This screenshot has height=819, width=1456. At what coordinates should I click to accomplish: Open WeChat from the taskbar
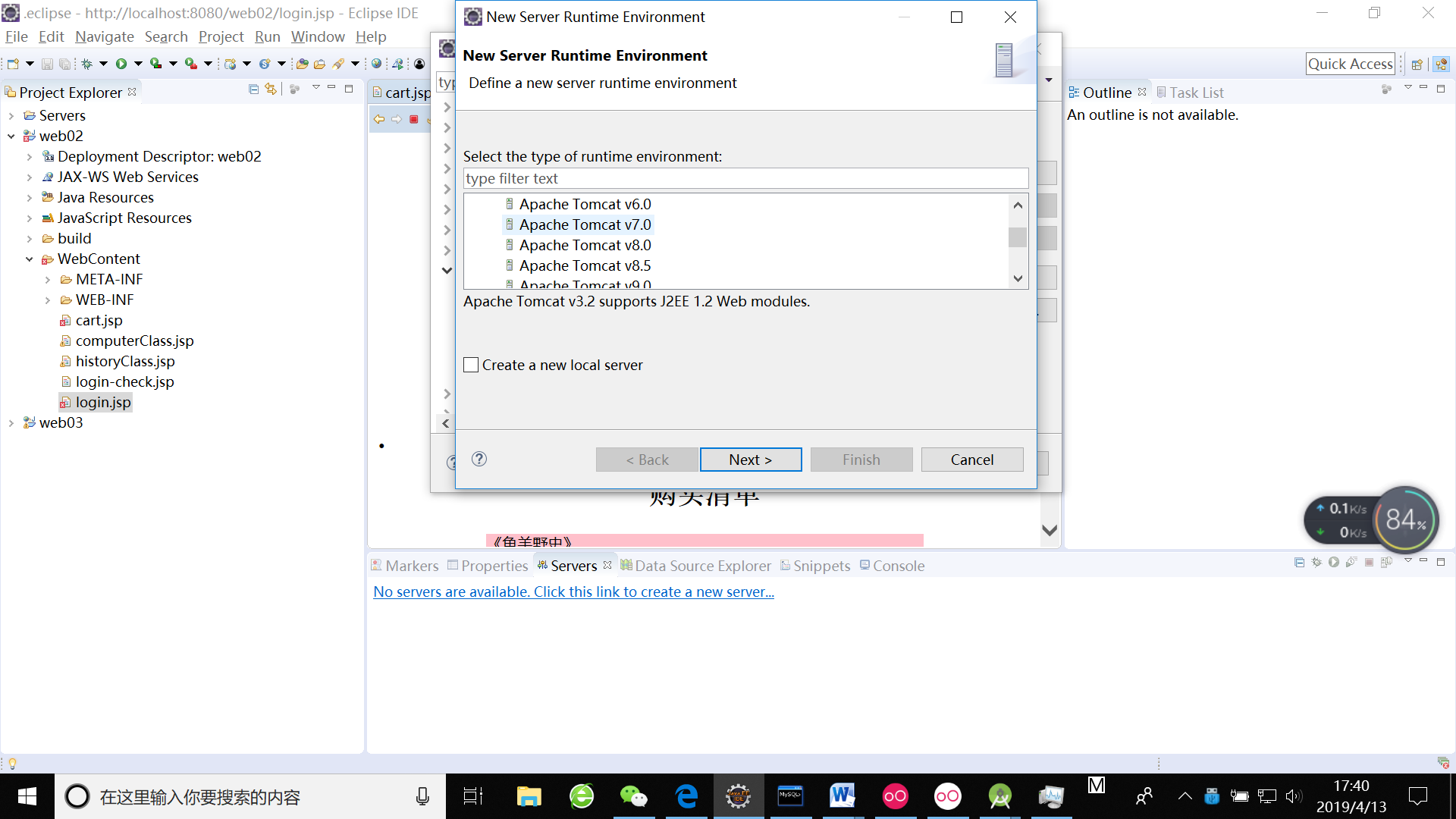click(633, 796)
